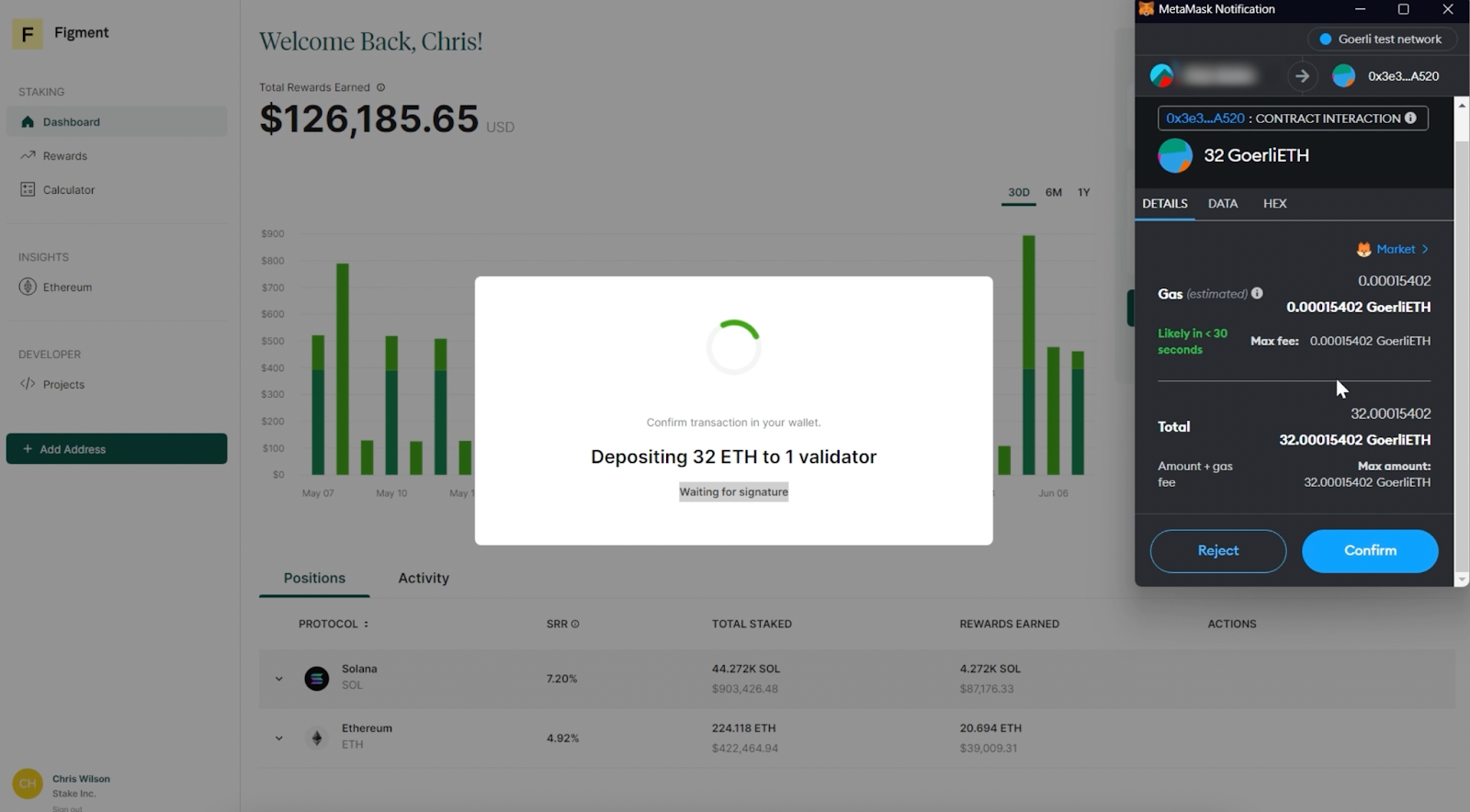Screen dimensions: 1470x812
Task: Click the Likely in < 30 seconds text
Action: coord(1193,342)
